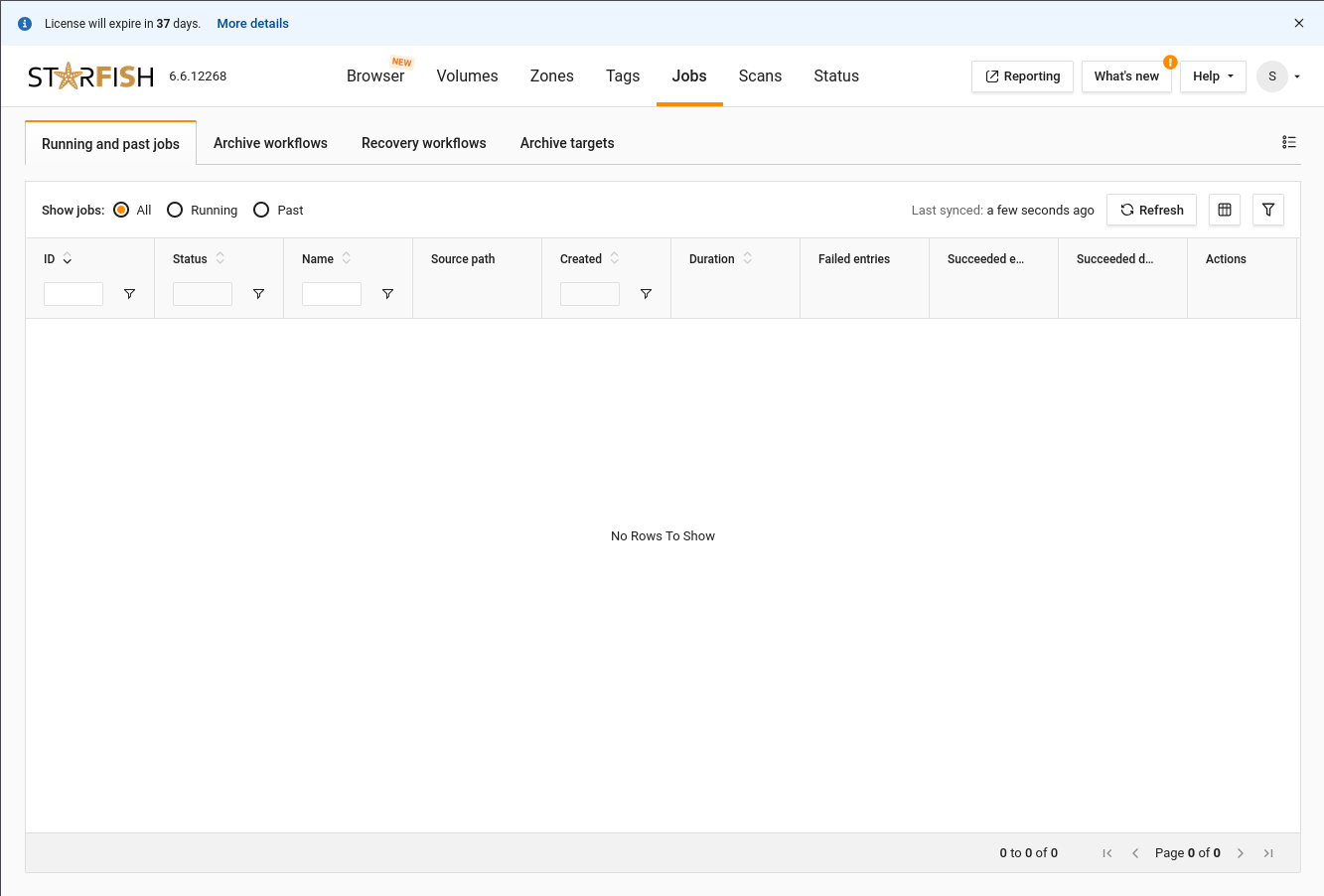Click the ID filter input field
1324x896 pixels.
coord(74,294)
